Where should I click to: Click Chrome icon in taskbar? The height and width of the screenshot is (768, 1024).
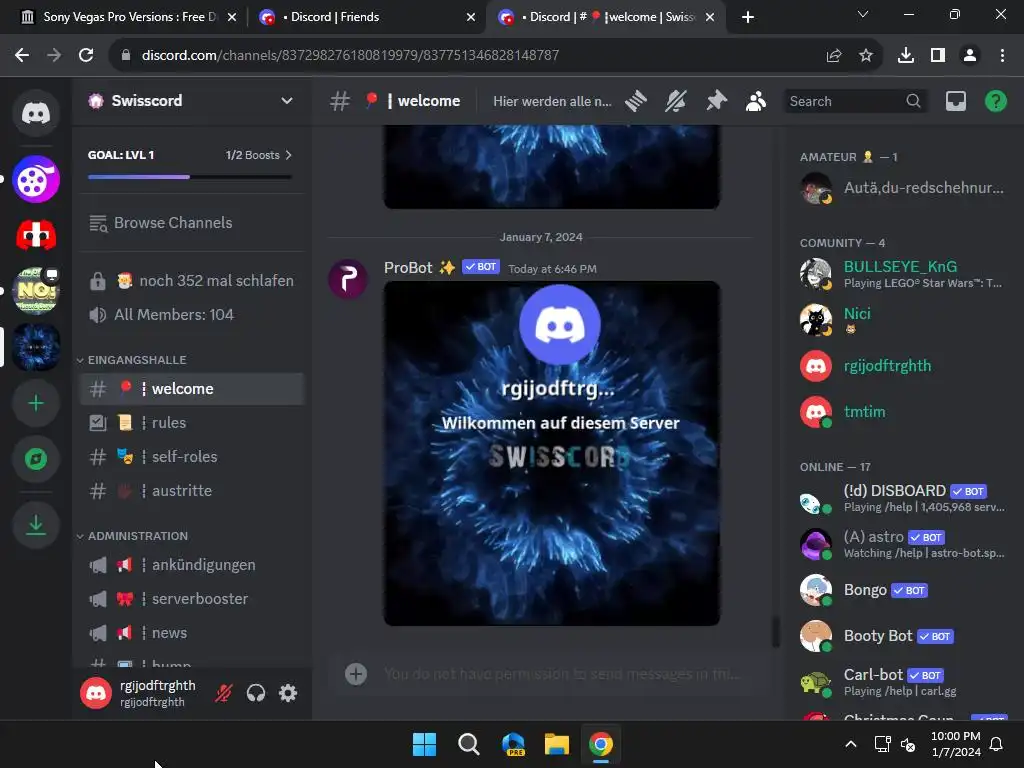[601, 744]
